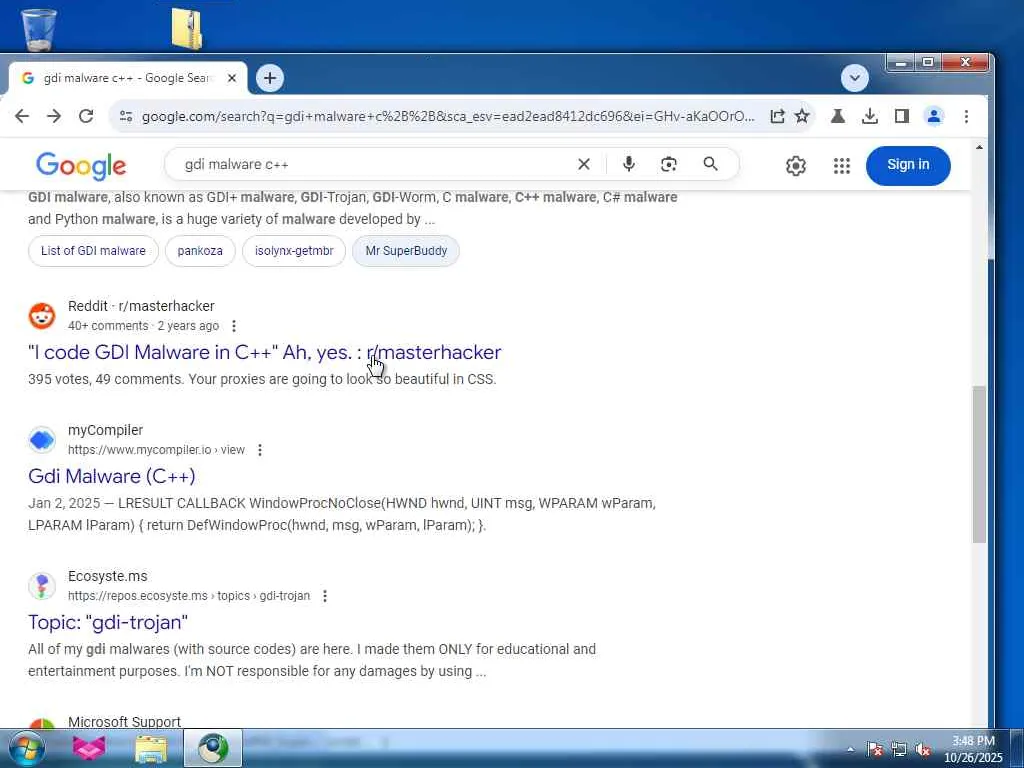
Task: Reload the page with the refresh icon
Action: [x=86, y=116]
